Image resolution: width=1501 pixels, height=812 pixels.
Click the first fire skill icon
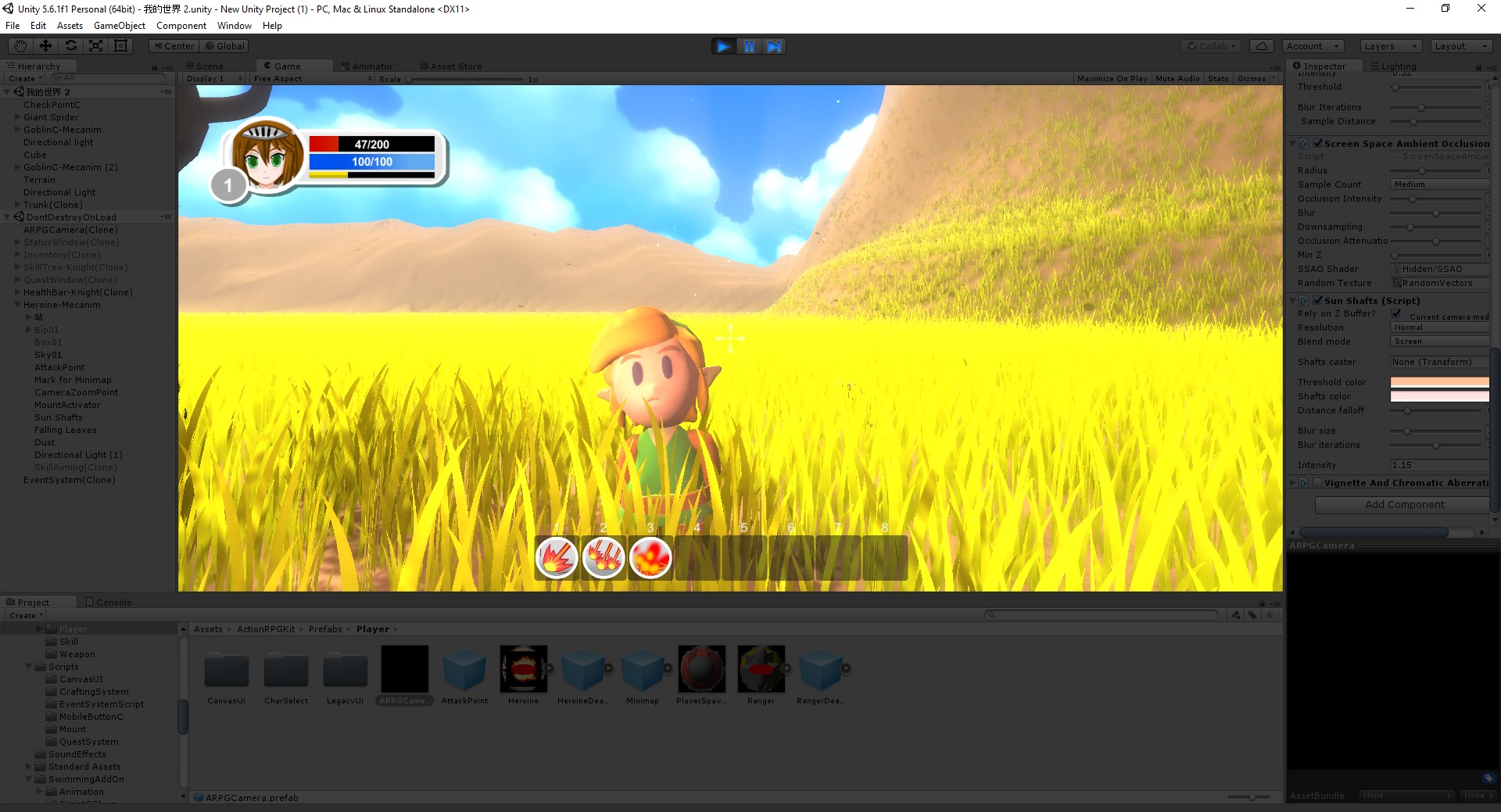tap(557, 558)
